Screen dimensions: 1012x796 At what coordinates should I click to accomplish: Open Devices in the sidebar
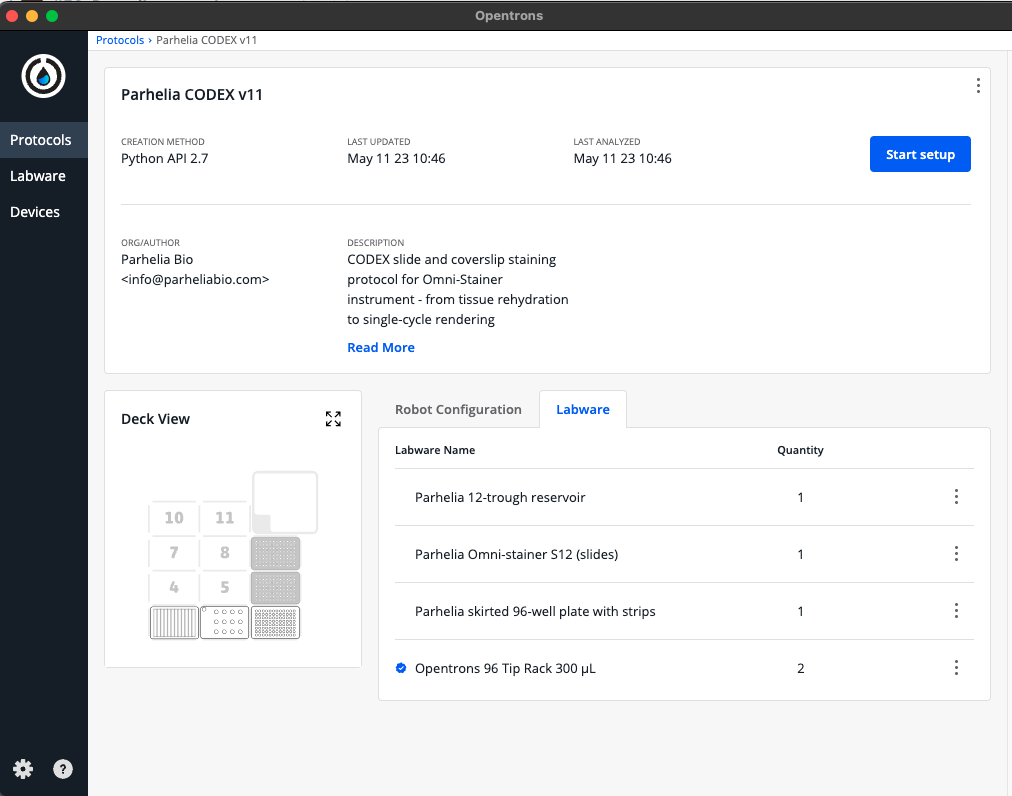[35, 212]
